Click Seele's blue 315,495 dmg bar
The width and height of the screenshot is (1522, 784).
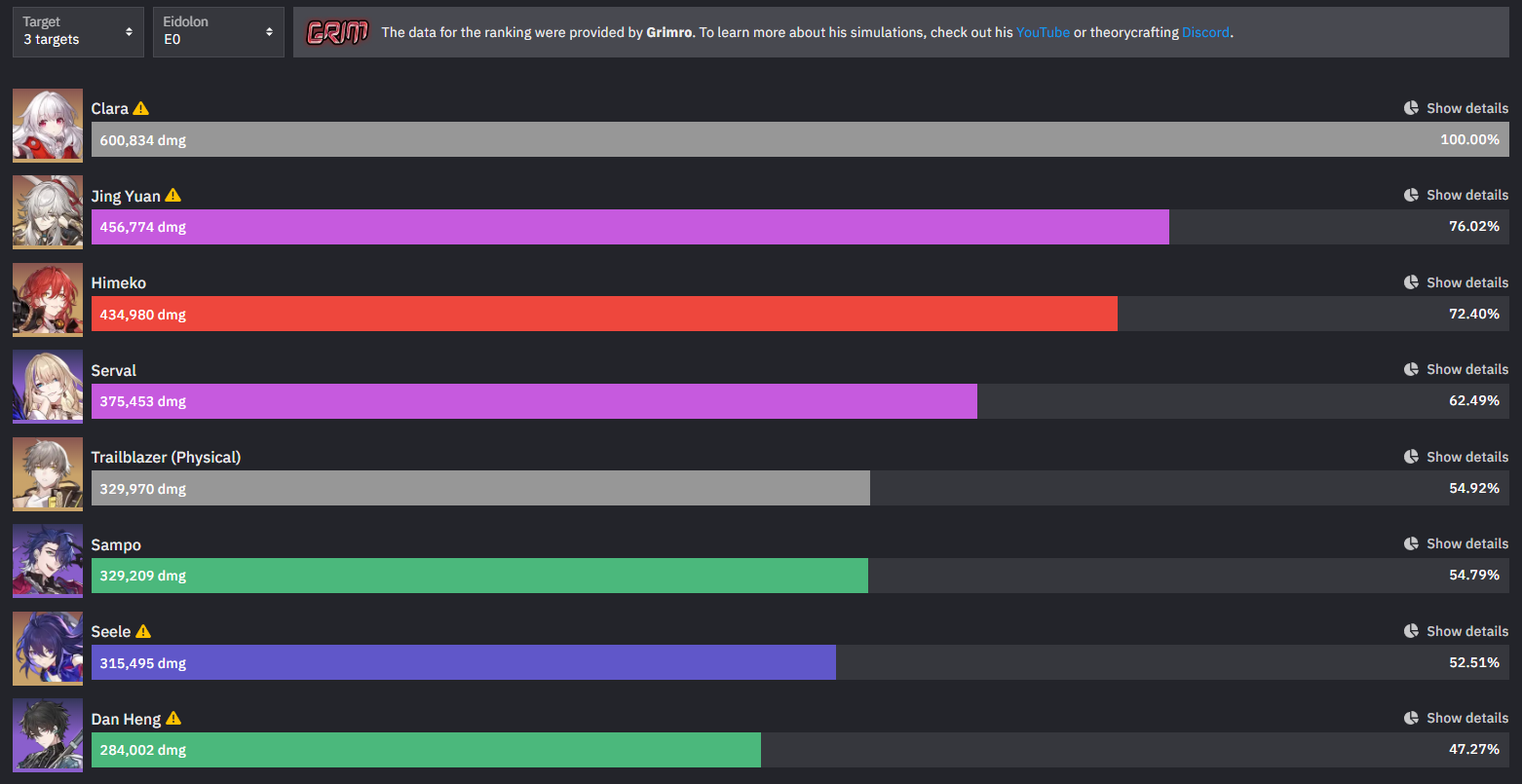pos(464,662)
